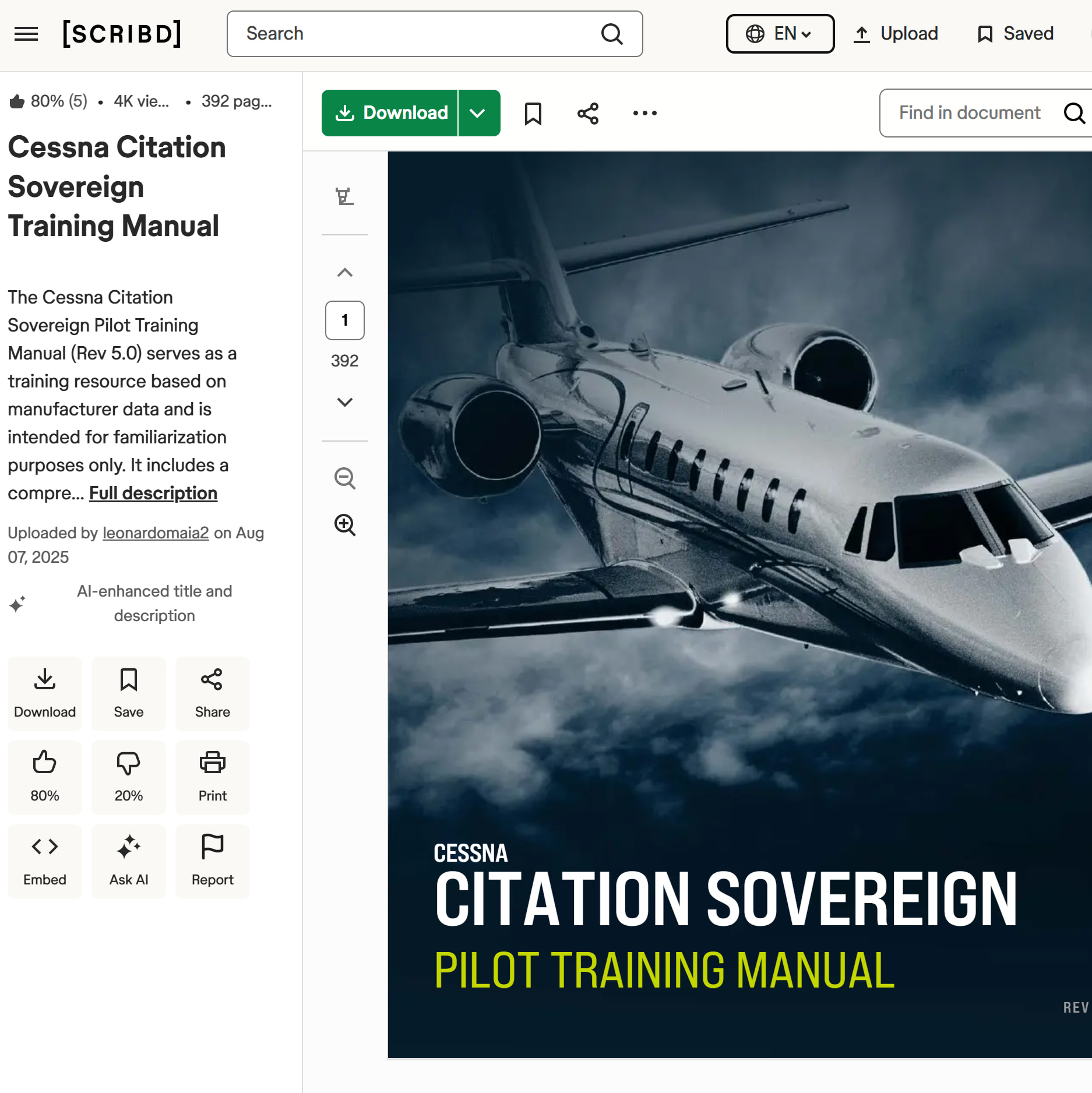This screenshot has height=1093, width=1092.
Task: Click the 4K vie... views text
Action: 142,101
